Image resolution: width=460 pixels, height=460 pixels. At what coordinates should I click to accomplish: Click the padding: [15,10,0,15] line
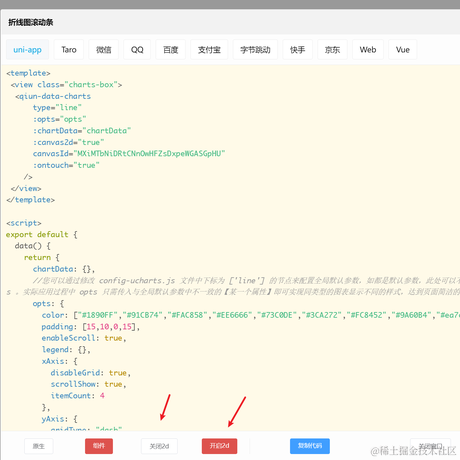pyautogui.click(x=91, y=327)
